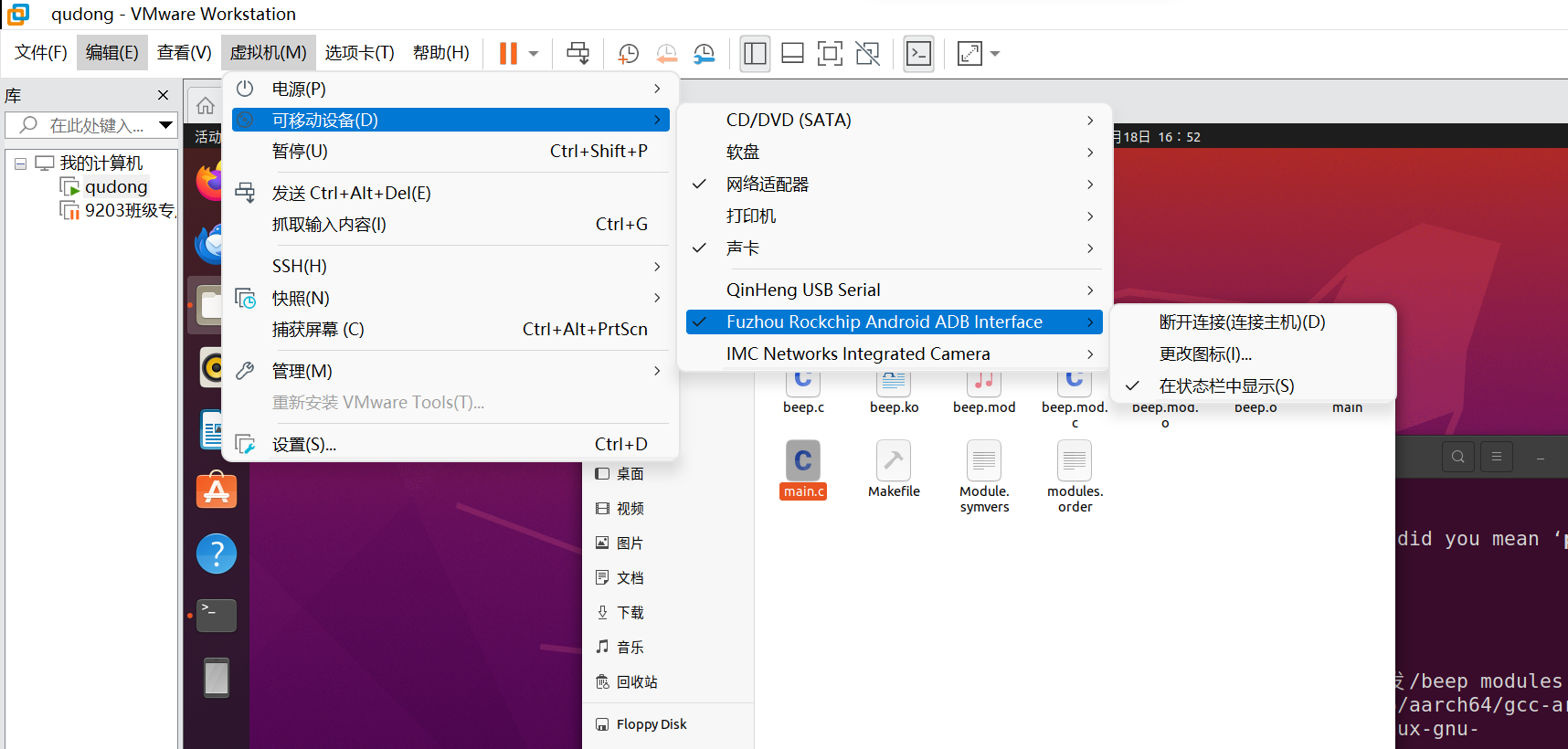This screenshot has width=1568, height=749.
Task: Open the terminal hamburger menu icon
Action: [1497, 457]
